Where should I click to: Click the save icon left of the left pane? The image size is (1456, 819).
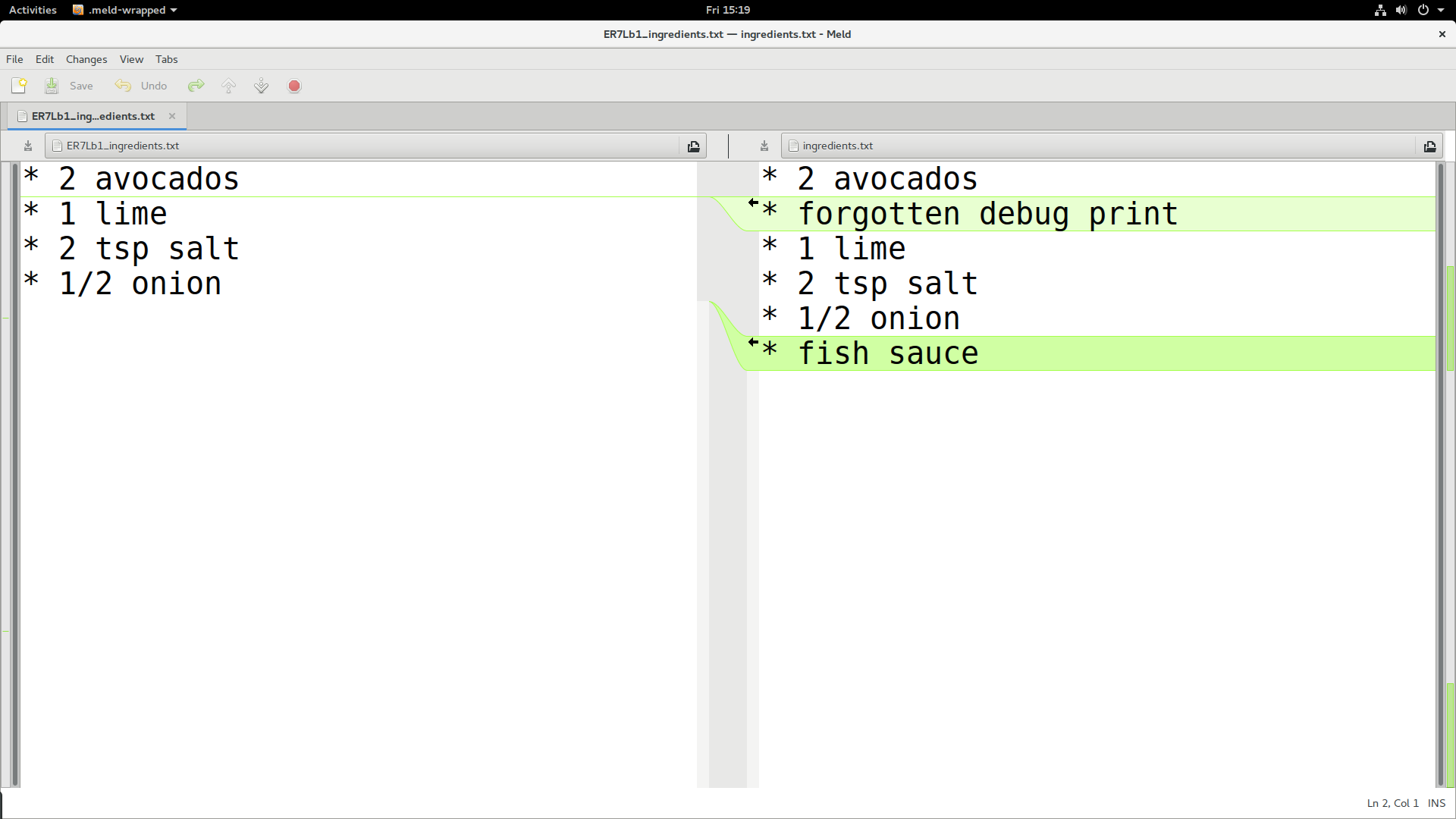pos(27,146)
